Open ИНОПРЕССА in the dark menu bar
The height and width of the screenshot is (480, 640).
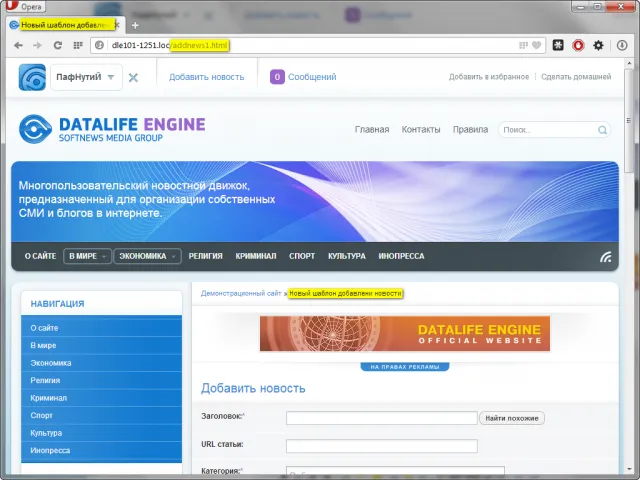401,256
